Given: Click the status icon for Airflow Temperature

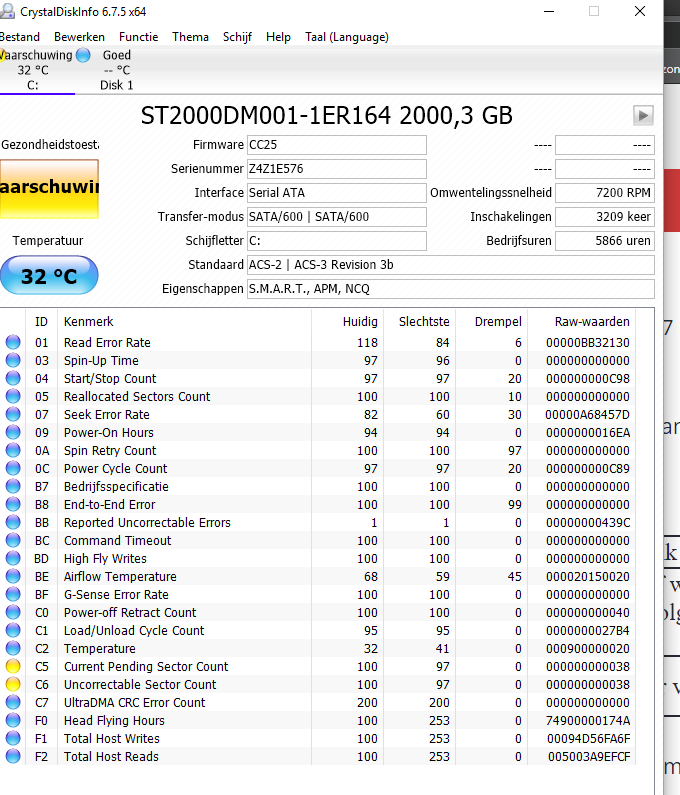Looking at the screenshot, I should coord(13,576).
